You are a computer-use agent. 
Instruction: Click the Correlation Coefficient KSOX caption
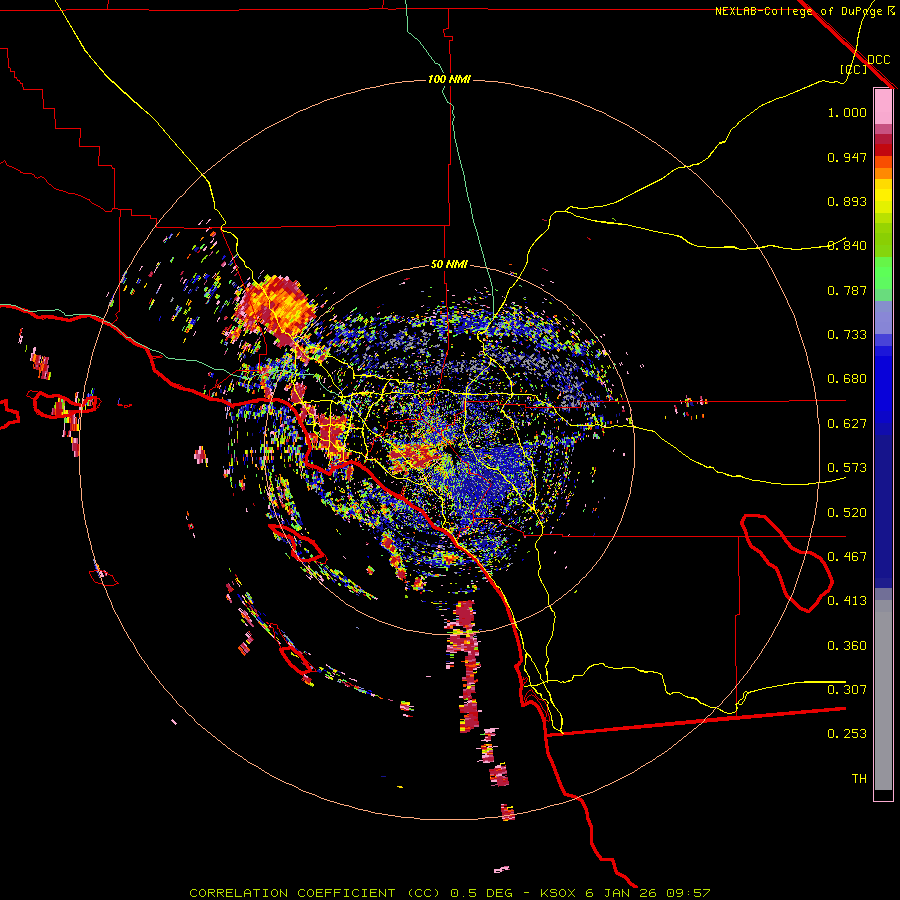pyautogui.click(x=449, y=893)
